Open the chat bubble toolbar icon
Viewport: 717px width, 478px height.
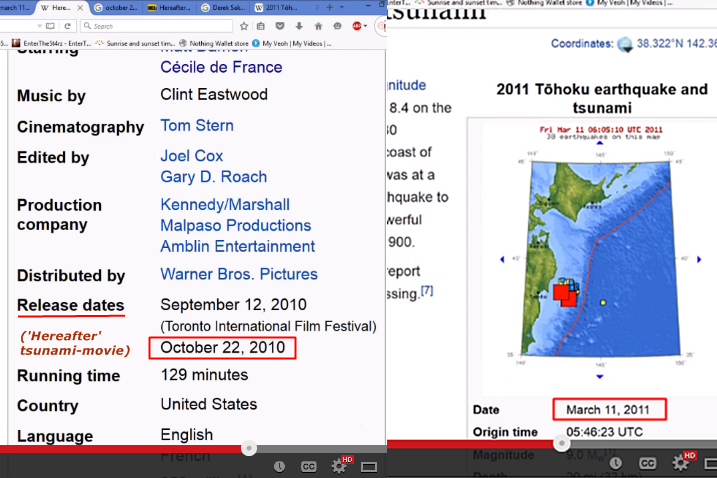point(337,26)
